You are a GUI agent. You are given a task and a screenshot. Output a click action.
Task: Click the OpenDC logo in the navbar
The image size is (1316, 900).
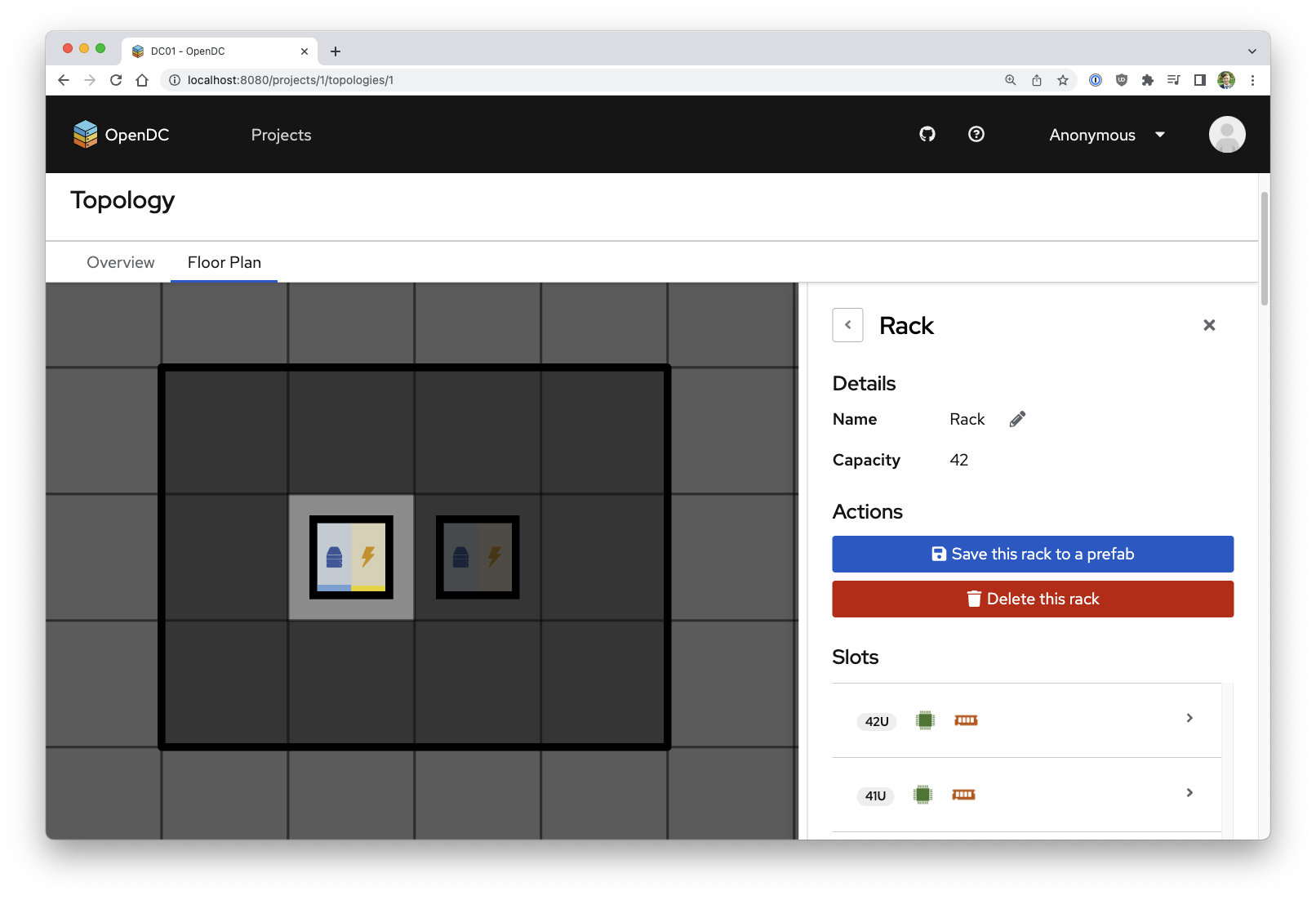(x=120, y=134)
